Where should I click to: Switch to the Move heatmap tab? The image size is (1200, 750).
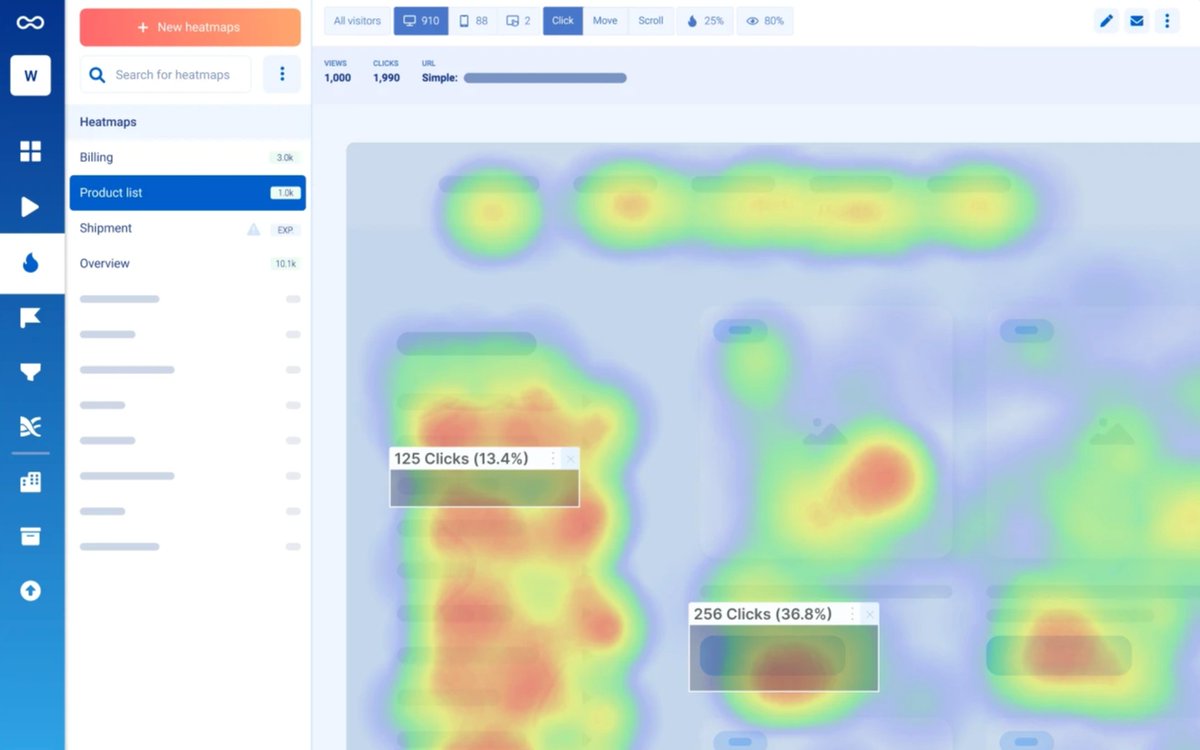pyautogui.click(x=605, y=20)
